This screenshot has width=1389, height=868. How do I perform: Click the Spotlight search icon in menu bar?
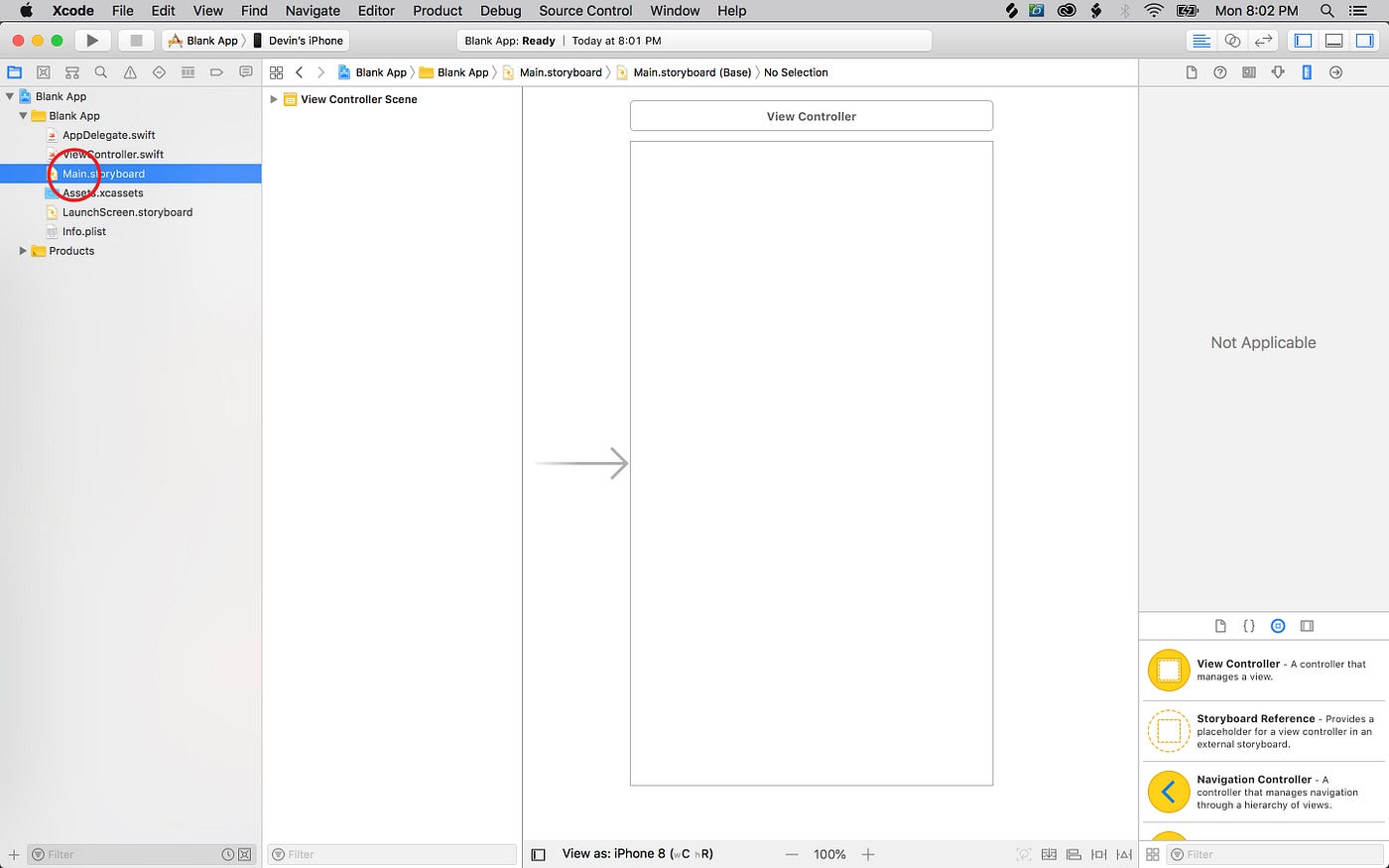point(1326,11)
